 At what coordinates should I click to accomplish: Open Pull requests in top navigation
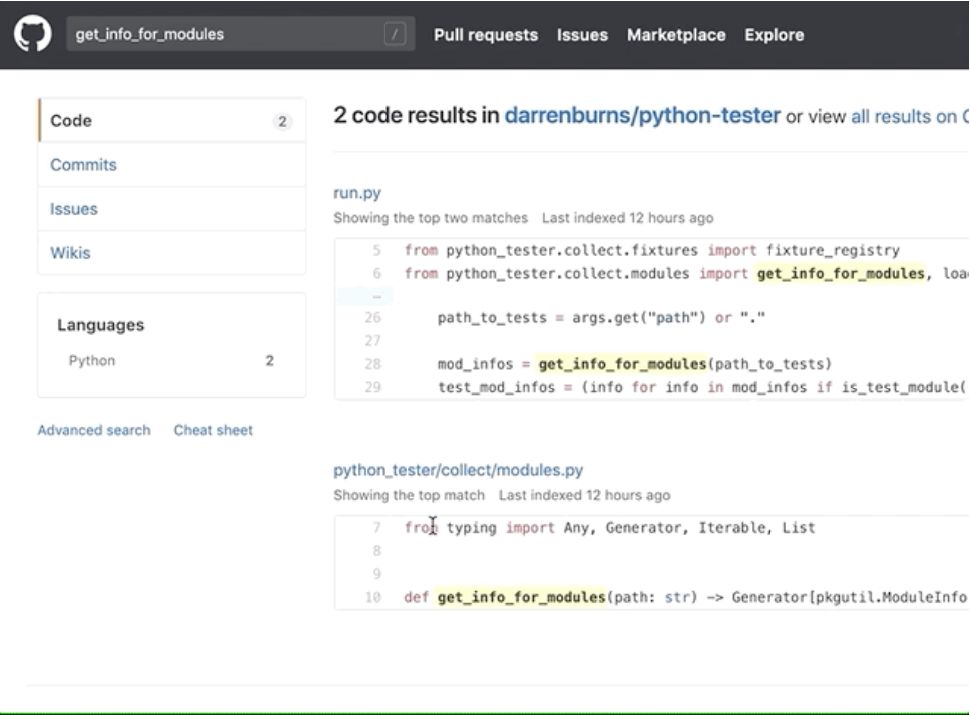(485, 35)
